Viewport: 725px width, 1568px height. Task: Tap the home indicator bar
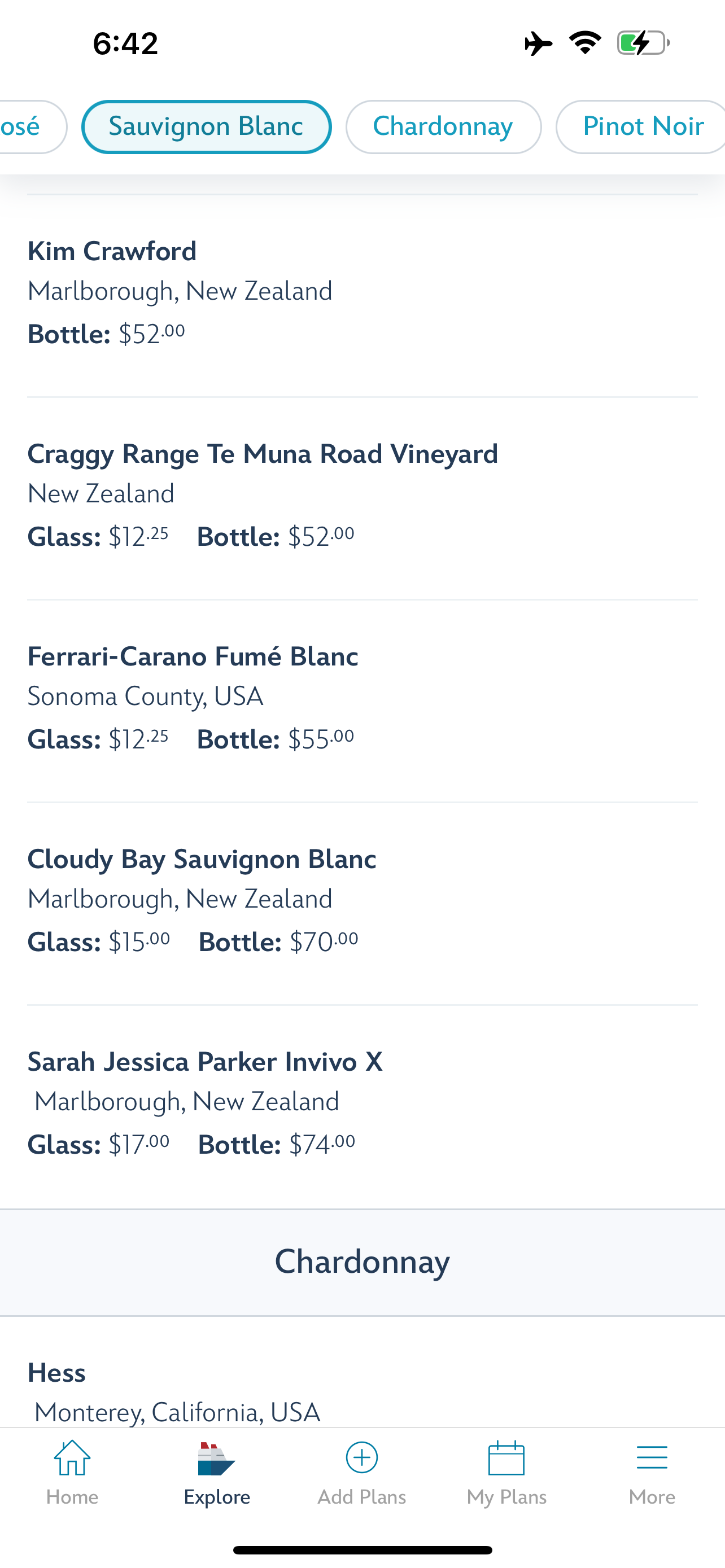coord(362,1550)
